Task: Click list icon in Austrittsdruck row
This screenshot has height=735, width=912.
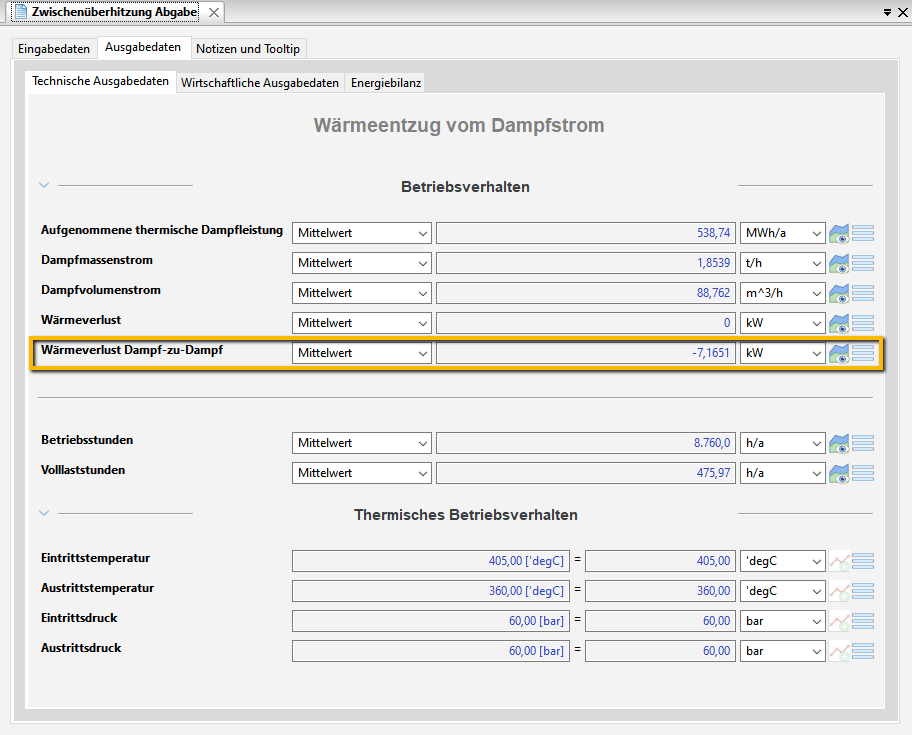Action: (x=863, y=651)
